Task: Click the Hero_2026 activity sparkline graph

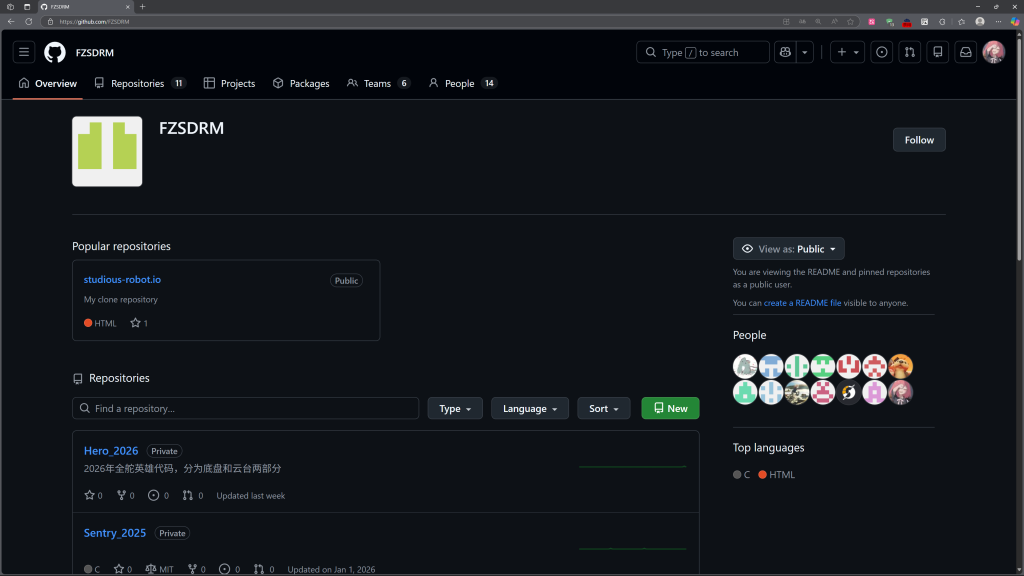Action: [x=633, y=467]
